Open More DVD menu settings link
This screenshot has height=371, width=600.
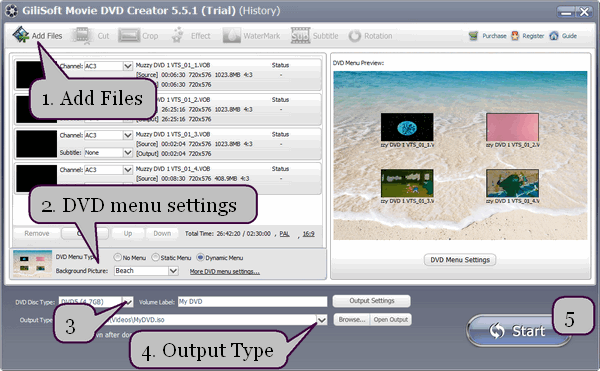click(225, 271)
